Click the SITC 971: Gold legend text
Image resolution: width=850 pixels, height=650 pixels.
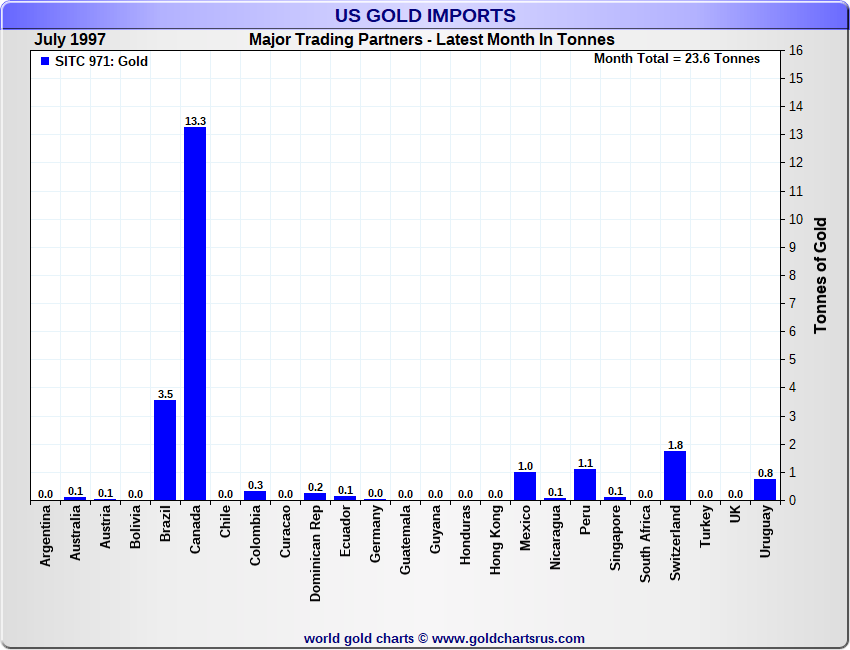point(101,62)
